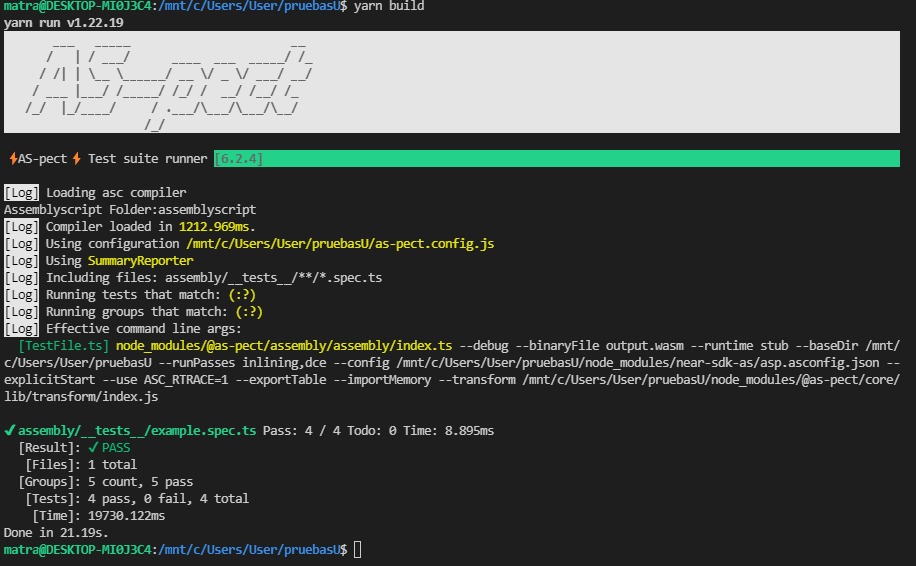Image resolution: width=916 pixels, height=566 pixels.
Task: Click the [TestFile.ts] tag
Action: tap(64, 346)
